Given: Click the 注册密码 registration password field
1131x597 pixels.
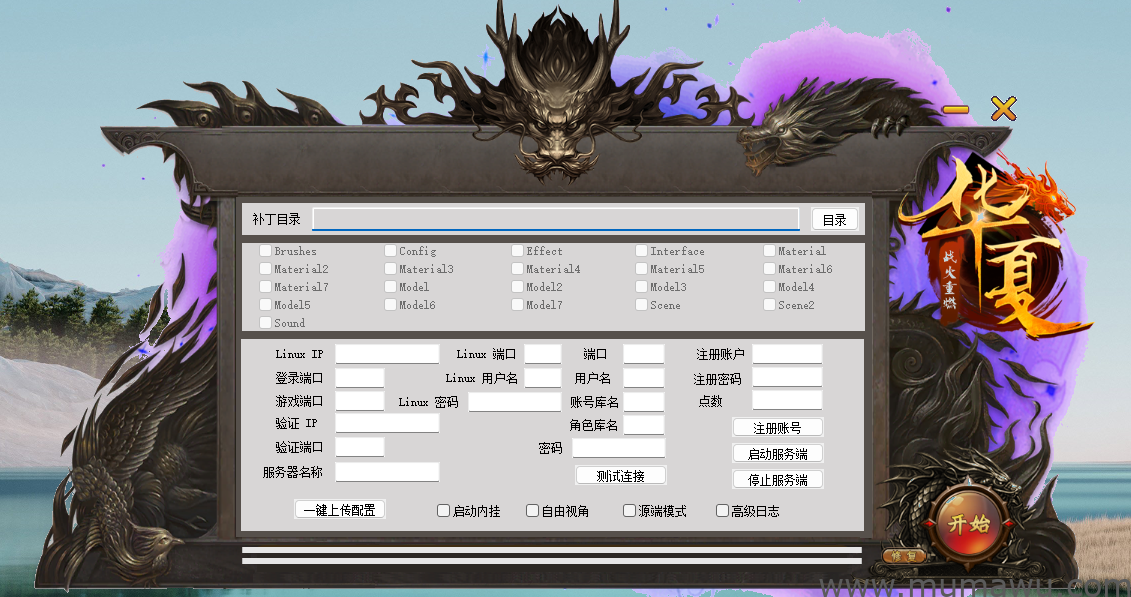Looking at the screenshot, I should pos(787,378).
